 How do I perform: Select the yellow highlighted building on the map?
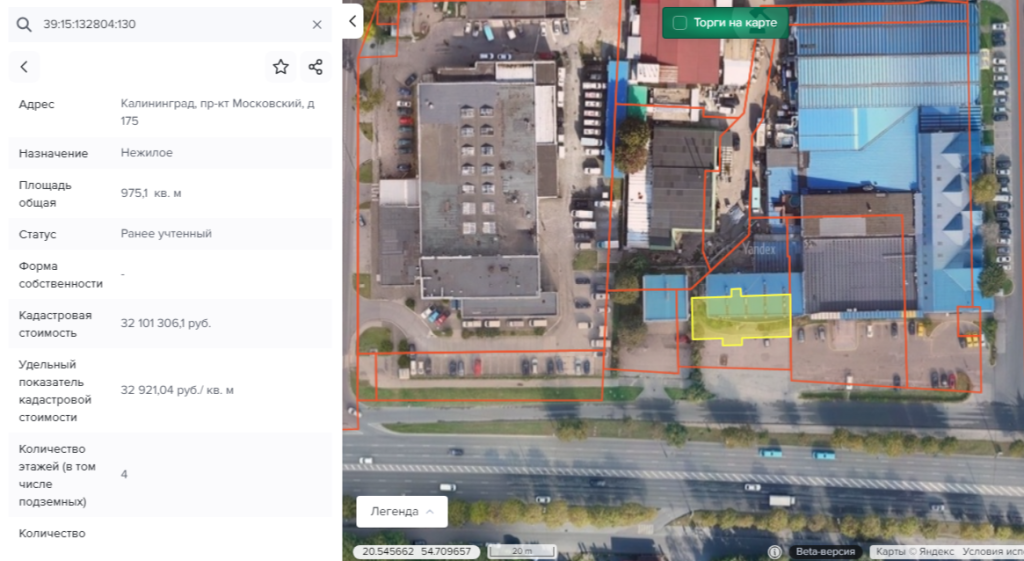[x=741, y=318]
